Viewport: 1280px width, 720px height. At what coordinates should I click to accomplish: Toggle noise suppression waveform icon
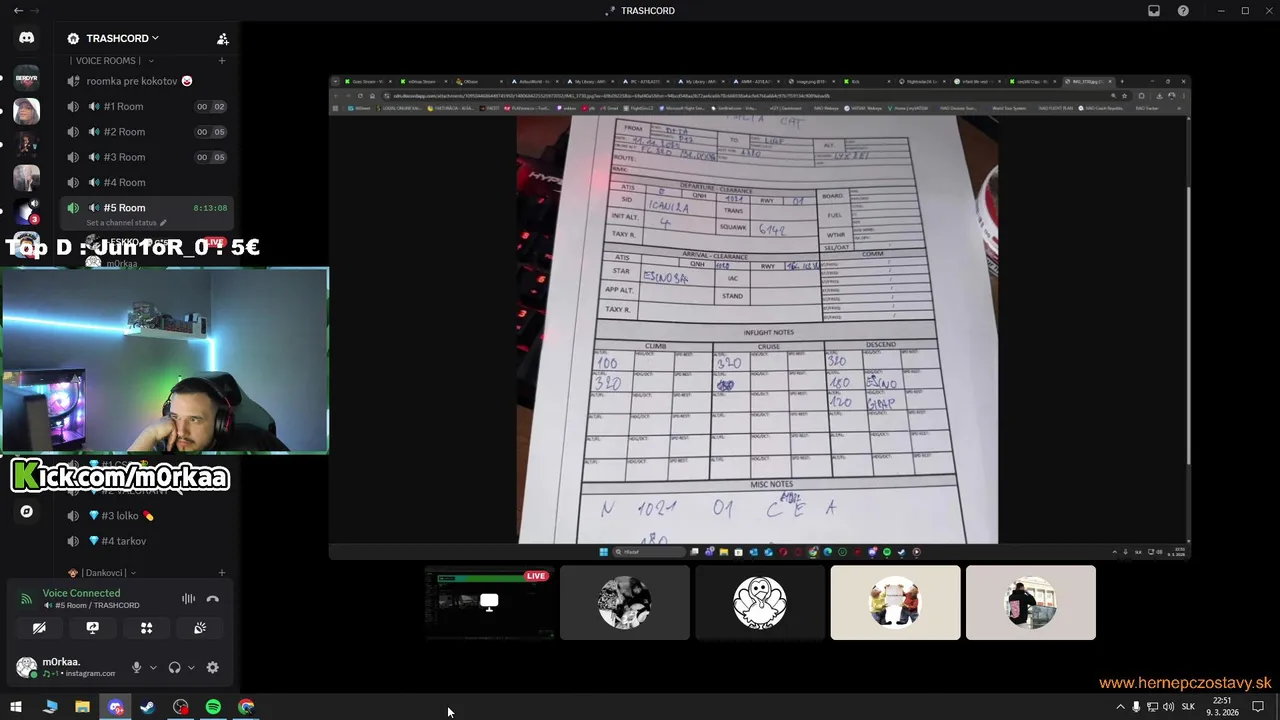pos(188,599)
